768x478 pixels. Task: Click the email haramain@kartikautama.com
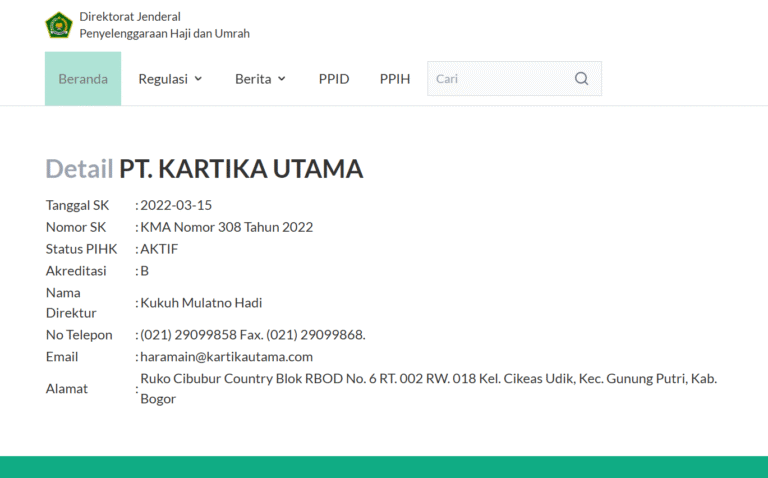coord(226,357)
